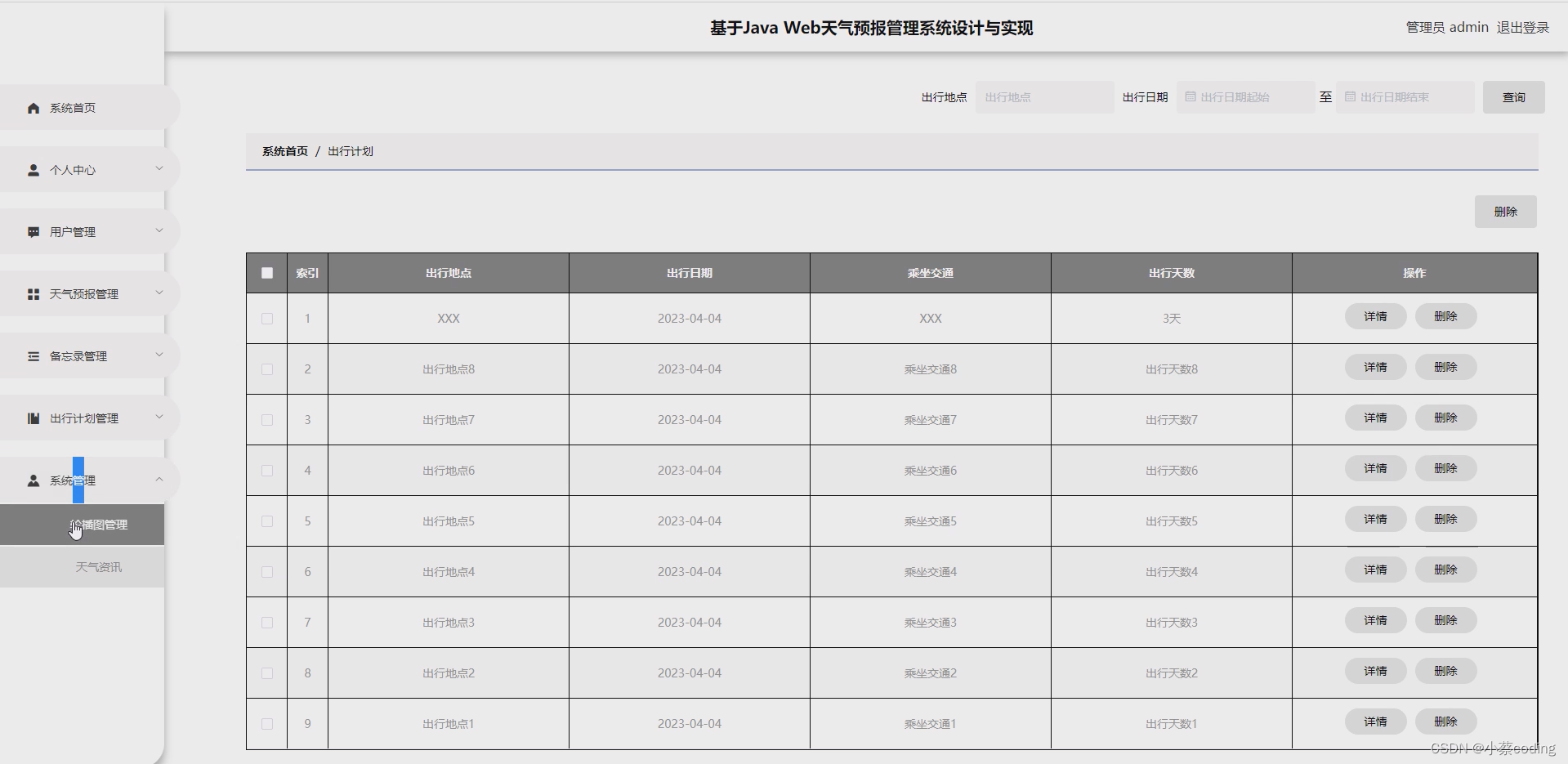Viewport: 1568px width, 764px height.
Task: Click the grid icon beside 天气预报管理
Action: pos(34,294)
